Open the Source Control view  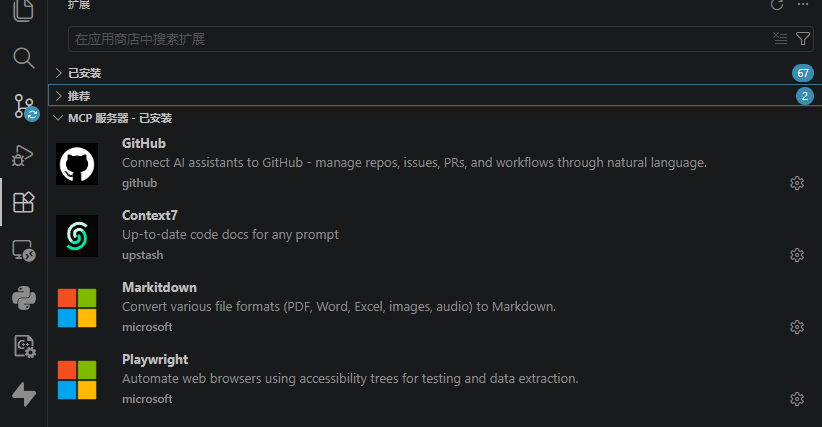pyautogui.click(x=23, y=105)
